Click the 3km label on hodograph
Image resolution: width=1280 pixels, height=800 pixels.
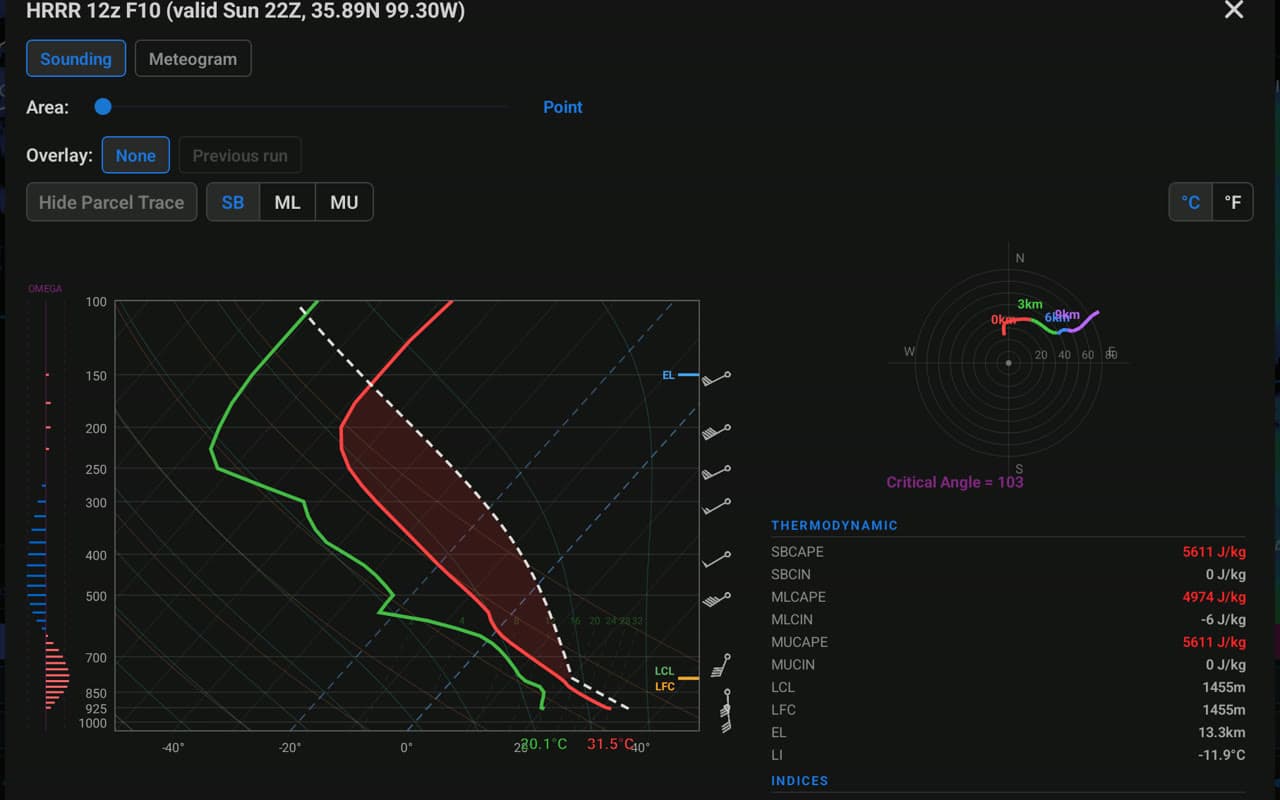[1030, 304]
